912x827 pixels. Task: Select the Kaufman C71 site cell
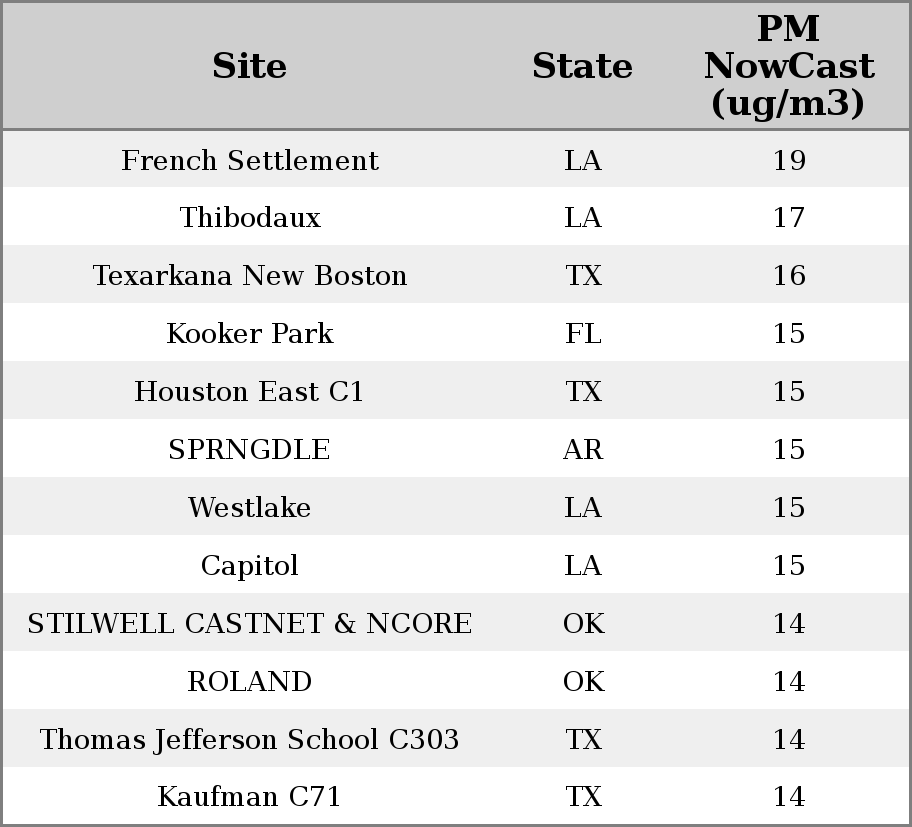click(250, 796)
